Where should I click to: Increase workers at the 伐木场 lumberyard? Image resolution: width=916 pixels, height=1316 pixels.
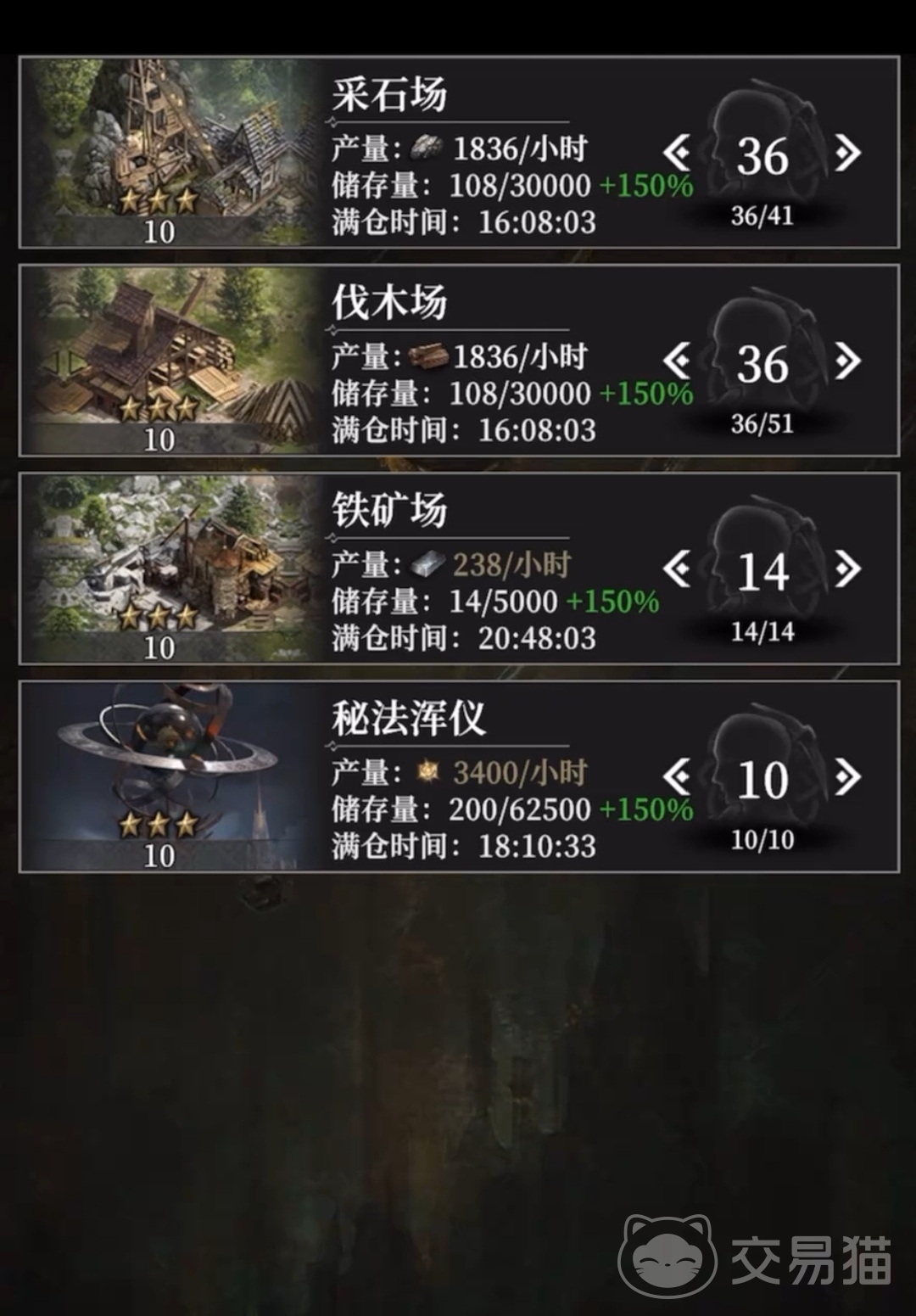(847, 361)
